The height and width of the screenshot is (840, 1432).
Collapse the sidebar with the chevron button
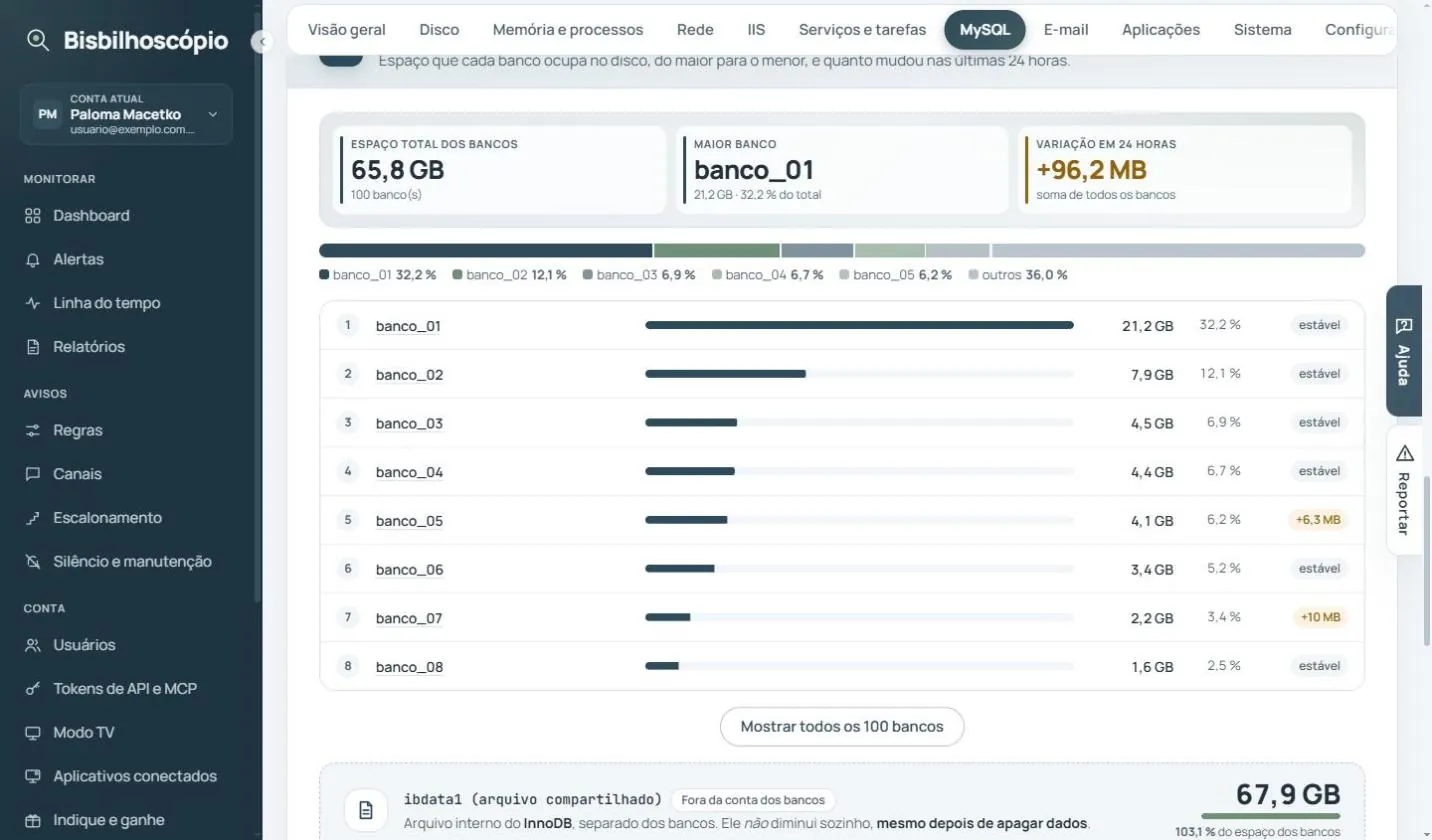click(262, 42)
